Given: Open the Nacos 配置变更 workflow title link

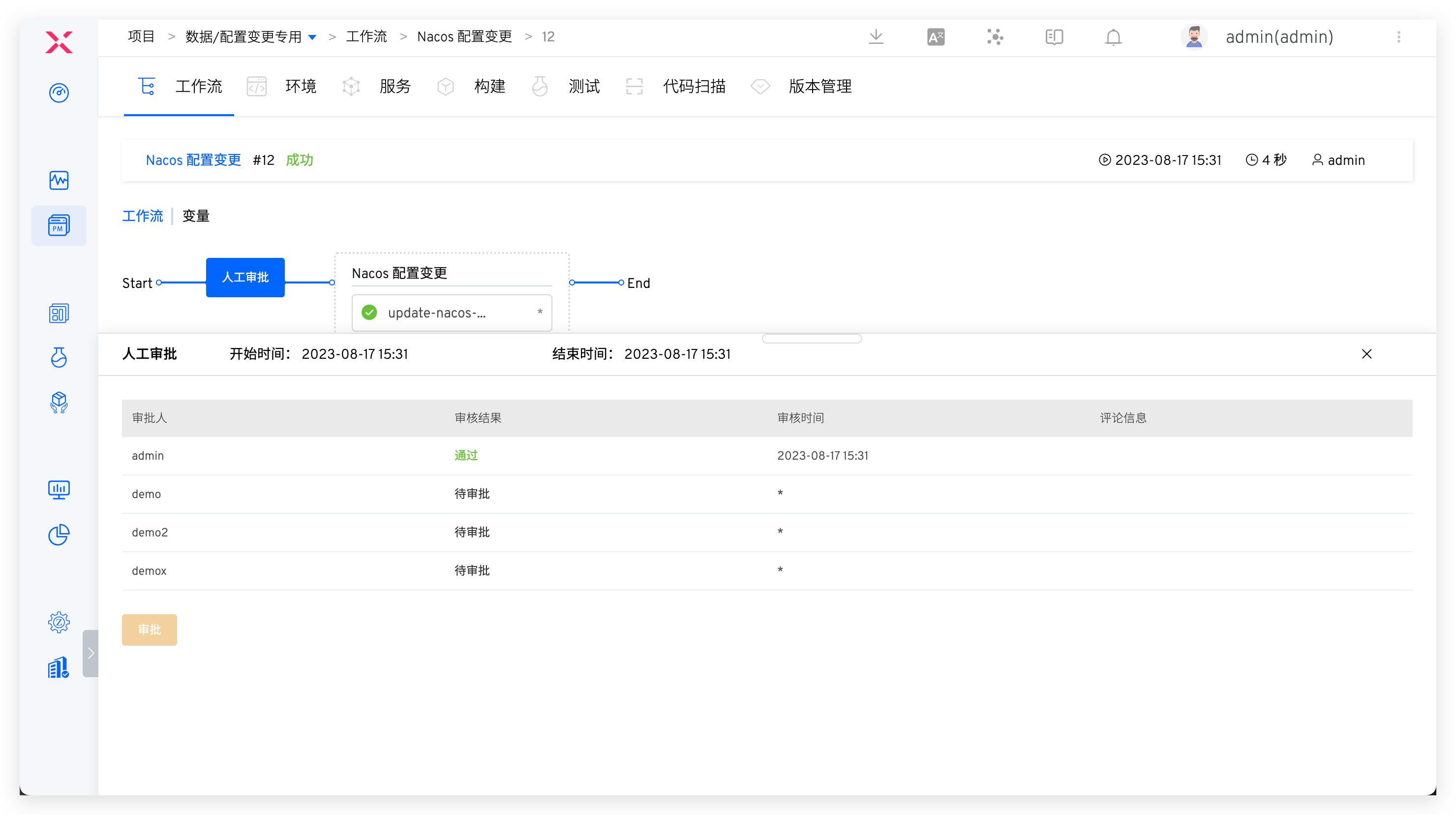Looking at the screenshot, I should coord(193,160).
